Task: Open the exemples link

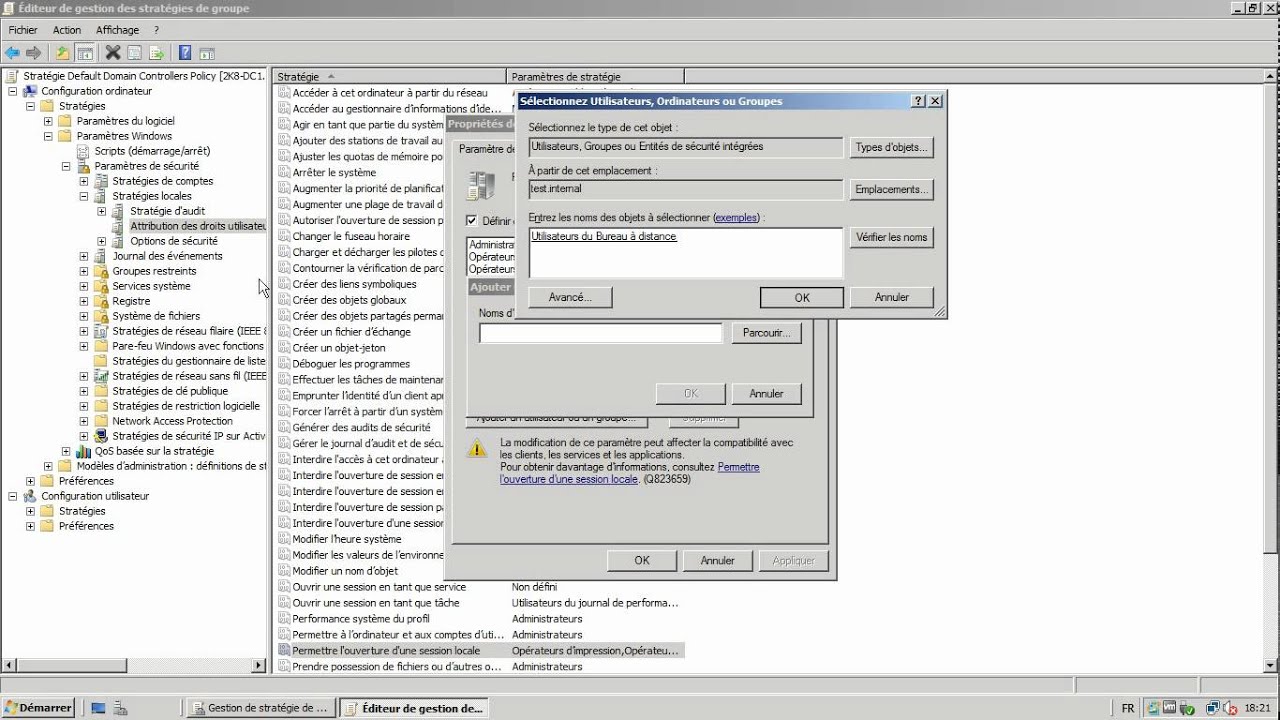Action: point(736,217)
